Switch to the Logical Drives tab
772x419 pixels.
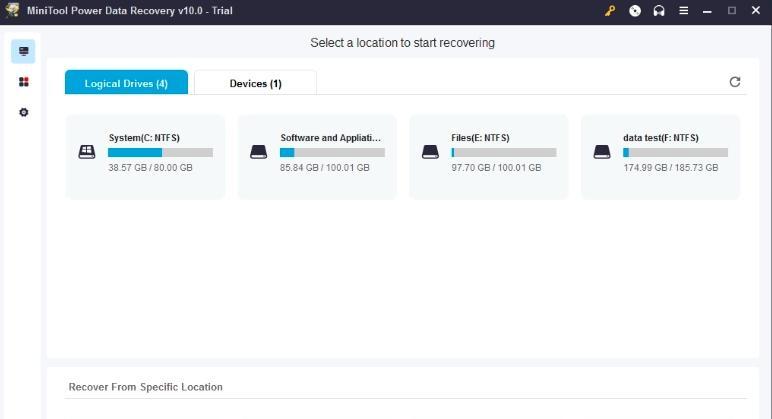126,83
